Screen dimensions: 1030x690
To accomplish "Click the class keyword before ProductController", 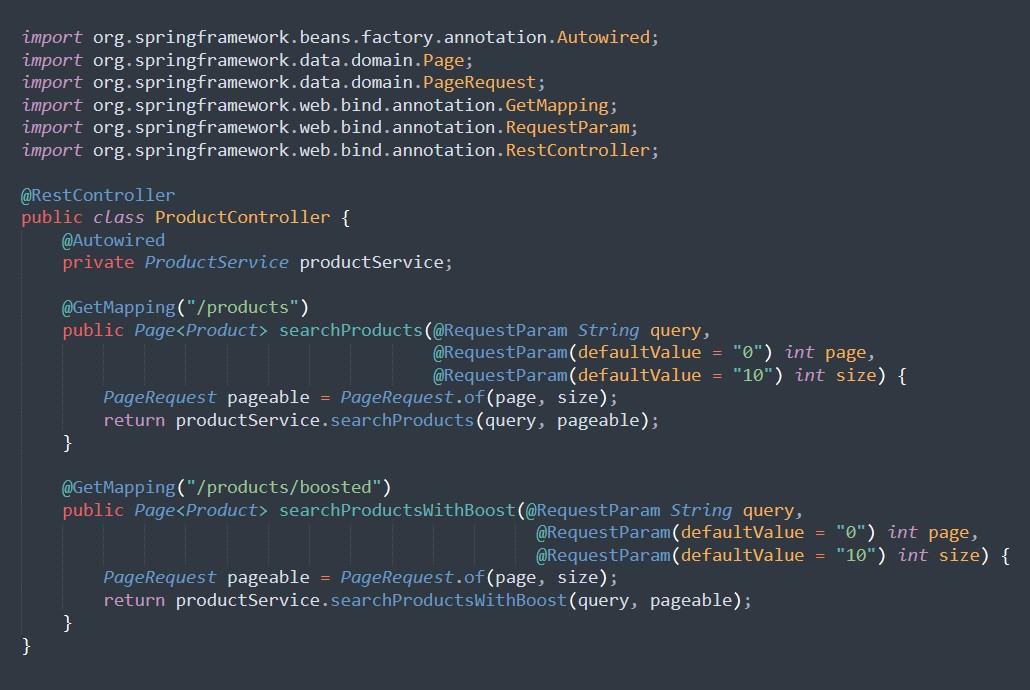I will (x=118, y=217).
